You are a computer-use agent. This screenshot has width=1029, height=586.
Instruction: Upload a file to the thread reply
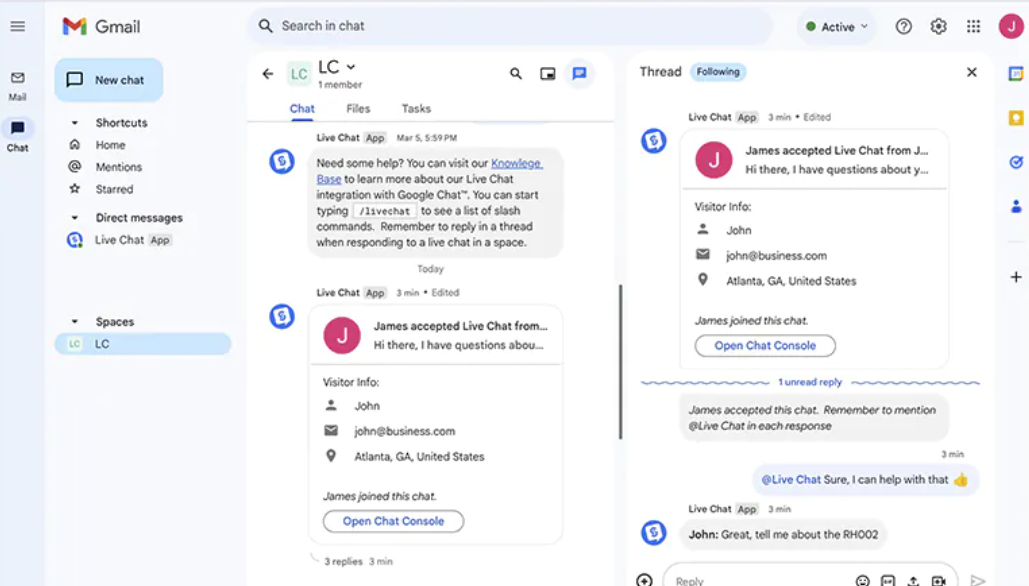(913, 579)
